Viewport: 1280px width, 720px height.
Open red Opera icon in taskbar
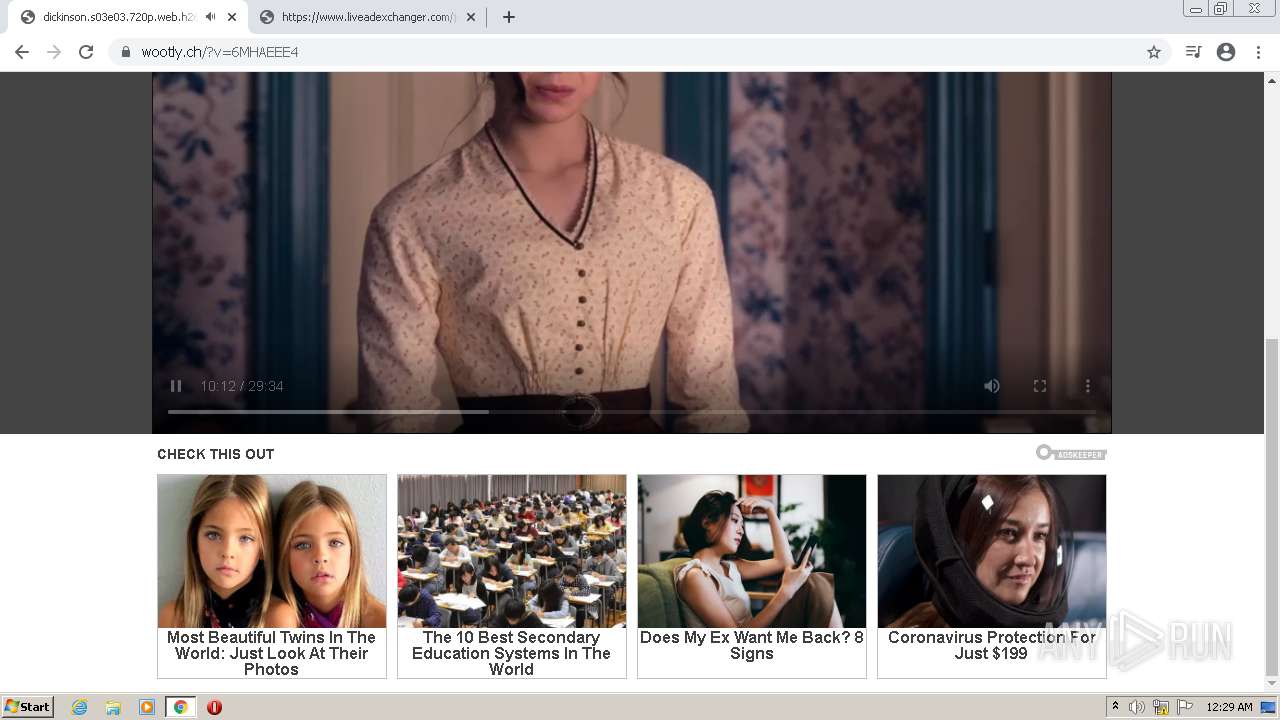[214, 707]
